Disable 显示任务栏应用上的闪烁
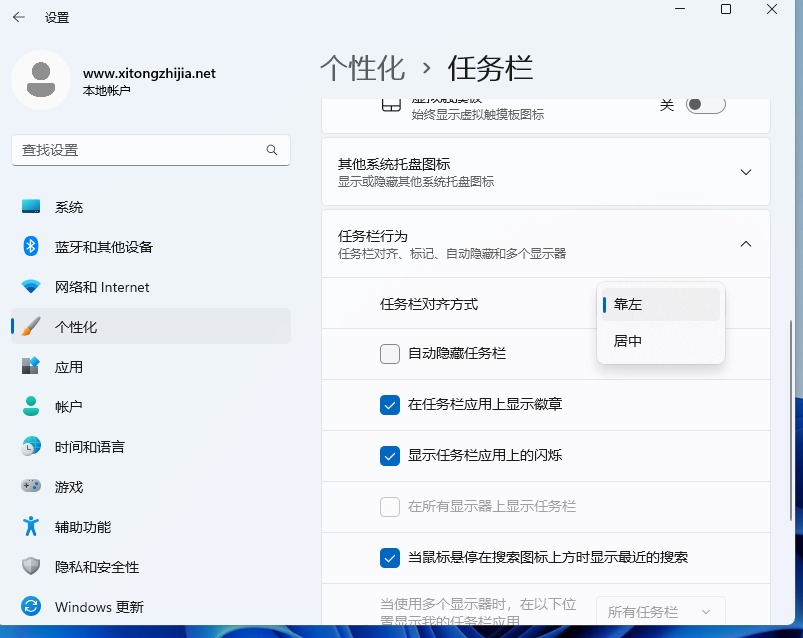 tap(390, 456)
